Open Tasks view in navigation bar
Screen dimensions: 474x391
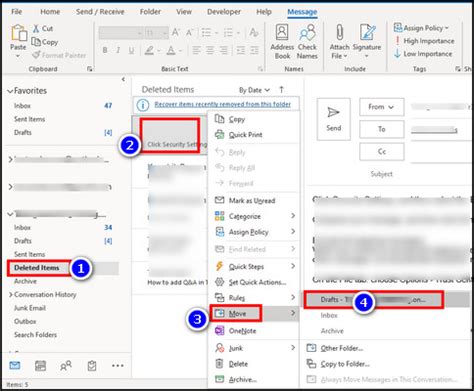tap(92, 366)
